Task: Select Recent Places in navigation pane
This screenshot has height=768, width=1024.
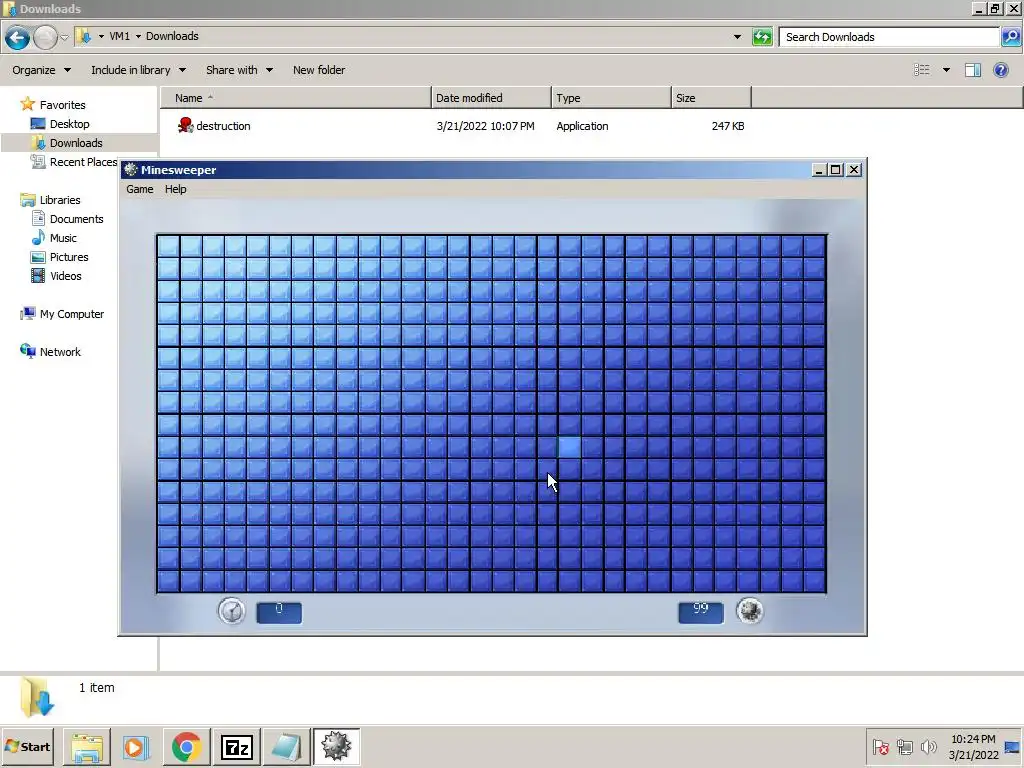Action: tap(83, 161)
